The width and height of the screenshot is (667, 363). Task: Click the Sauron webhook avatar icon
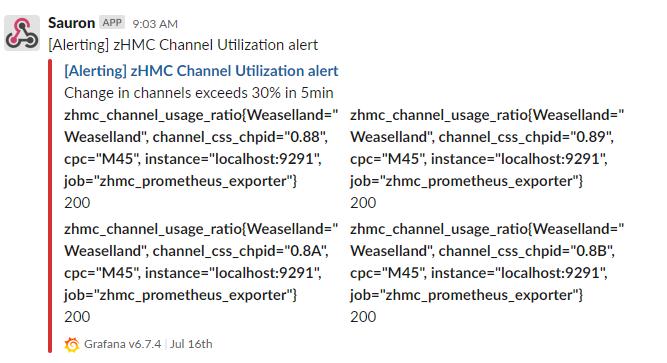pos(22,33)
